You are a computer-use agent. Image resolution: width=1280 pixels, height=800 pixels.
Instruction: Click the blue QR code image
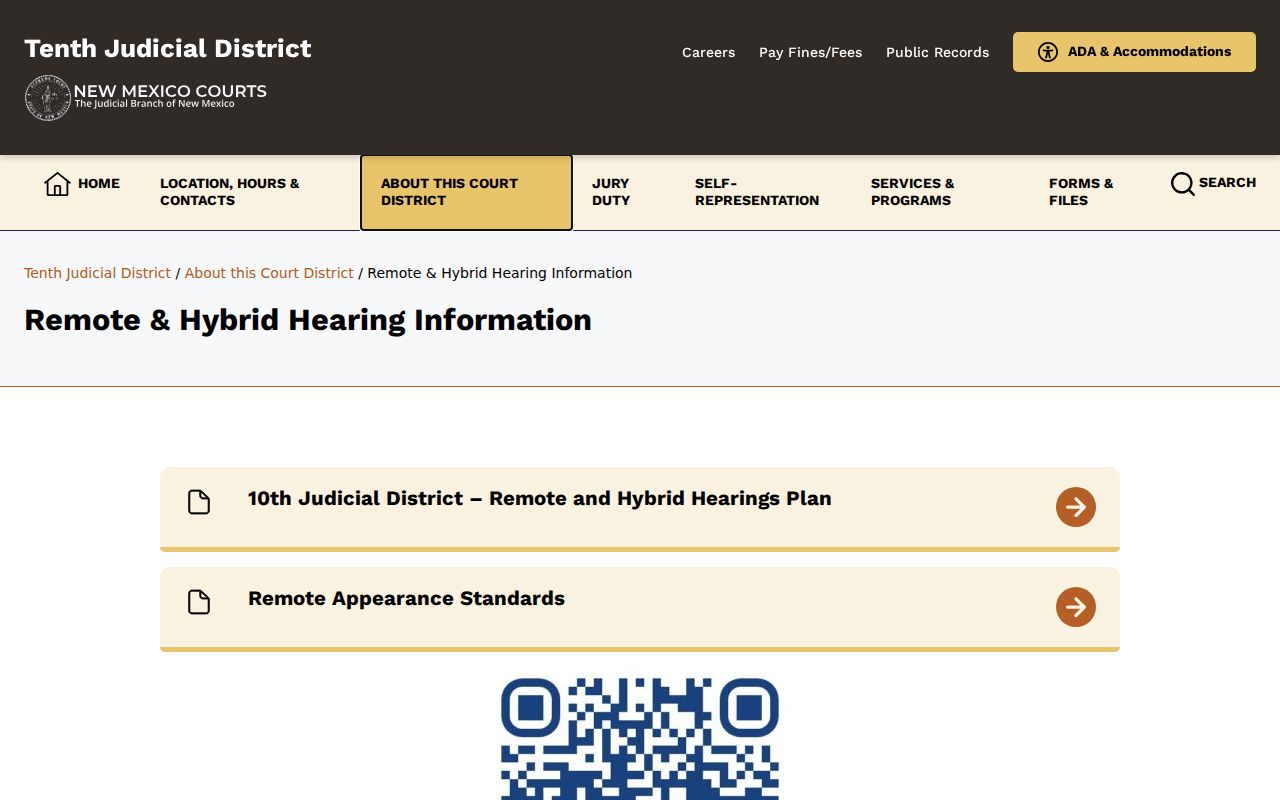coord(640,739)
